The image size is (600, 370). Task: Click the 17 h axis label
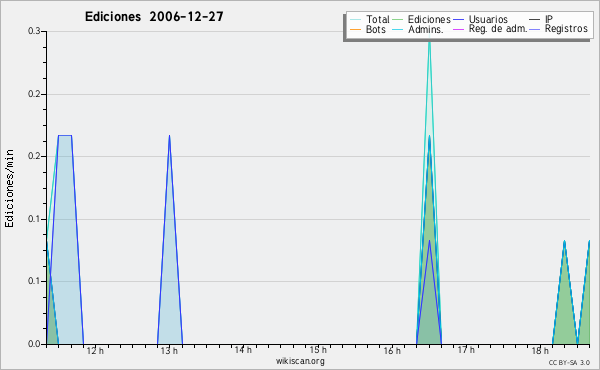(466, 350)
